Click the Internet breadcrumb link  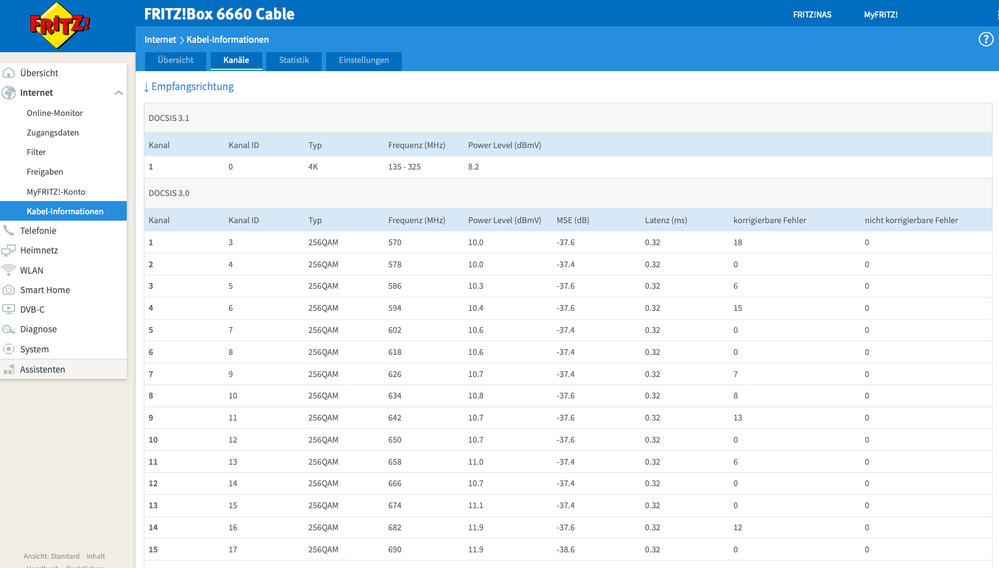pos(160,39)
